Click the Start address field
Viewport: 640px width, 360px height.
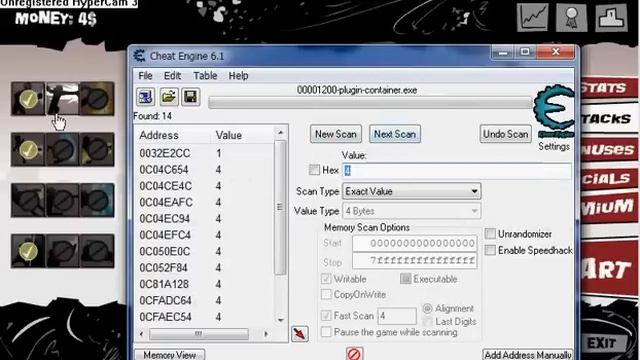tap(415, 243)
